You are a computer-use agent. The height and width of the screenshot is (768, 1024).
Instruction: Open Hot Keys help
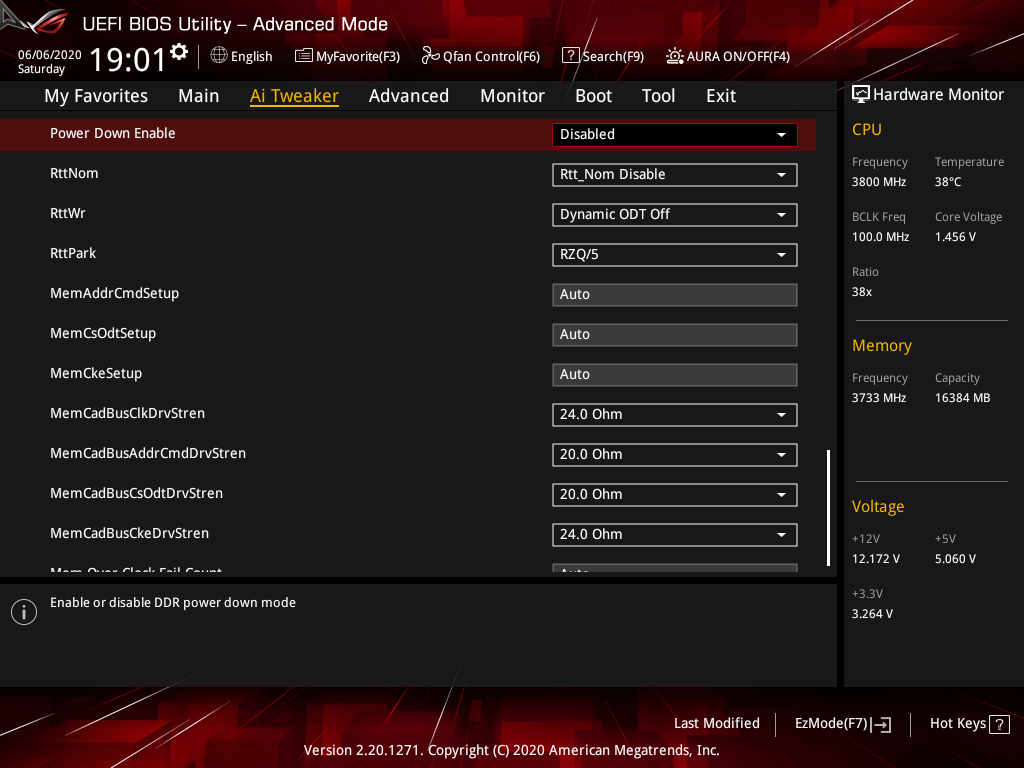click(x=969, y=724)
